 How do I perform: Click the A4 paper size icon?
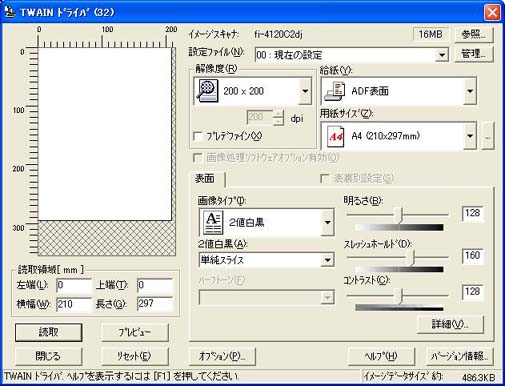[x=336, y=136]
